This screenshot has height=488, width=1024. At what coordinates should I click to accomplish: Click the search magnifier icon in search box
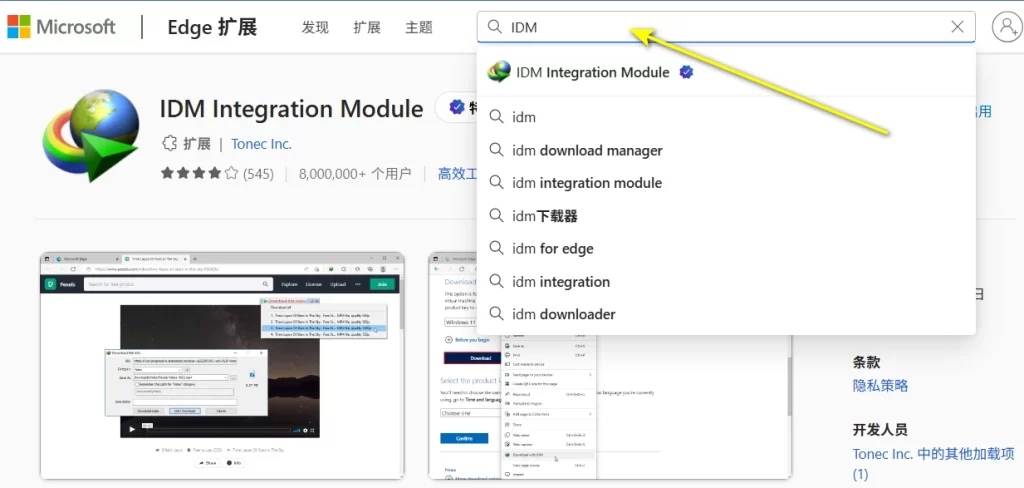[x=495, y=27]
